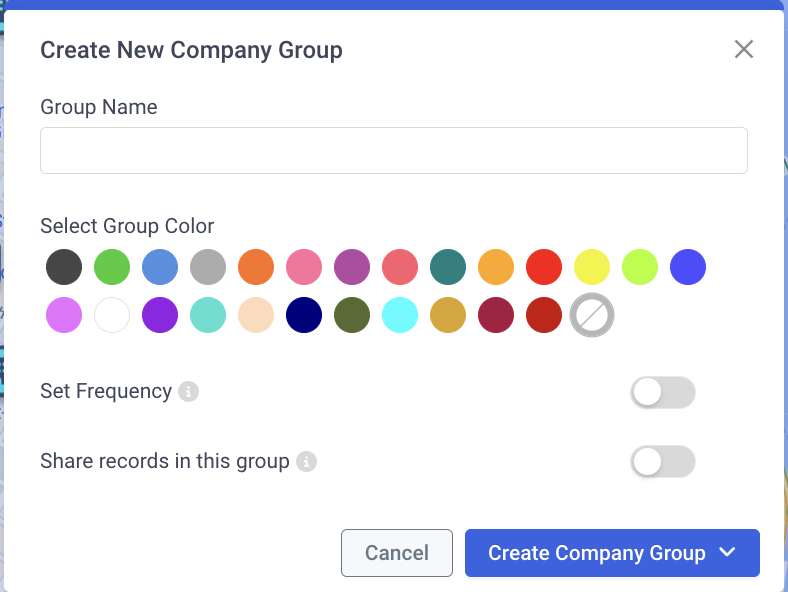Enable the Set Frequency toggle

(x=663, y=392)
